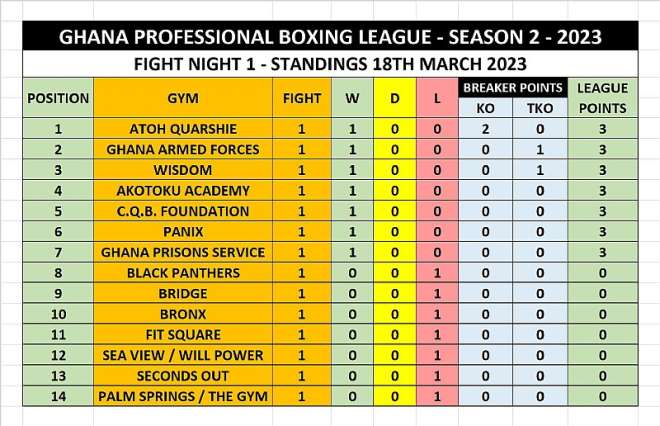
Task: Click the title row Ghana Professional Boxing League
Action: tap(330, 36)
